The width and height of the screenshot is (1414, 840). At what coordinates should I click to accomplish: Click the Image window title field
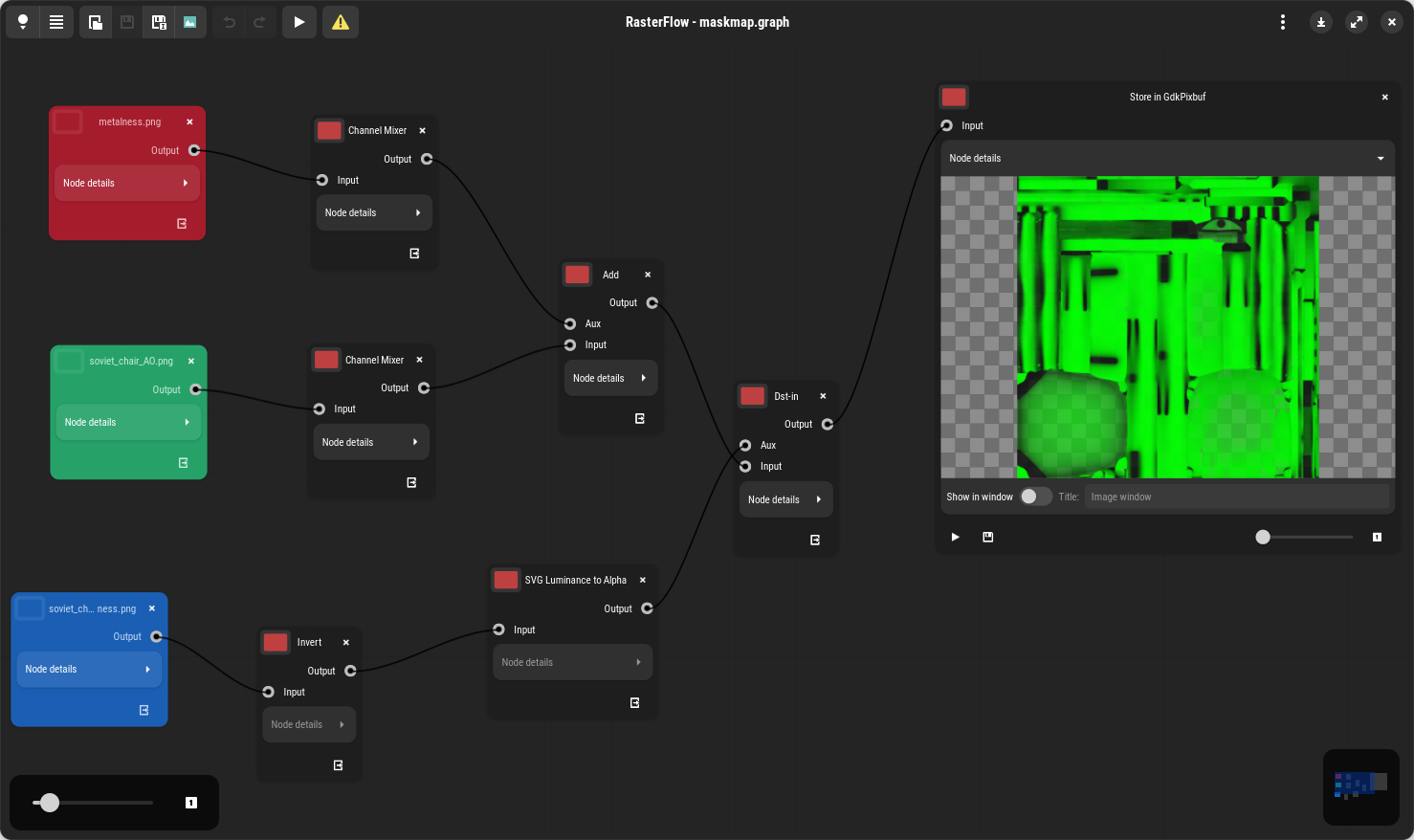click(x=1236, y=497)
